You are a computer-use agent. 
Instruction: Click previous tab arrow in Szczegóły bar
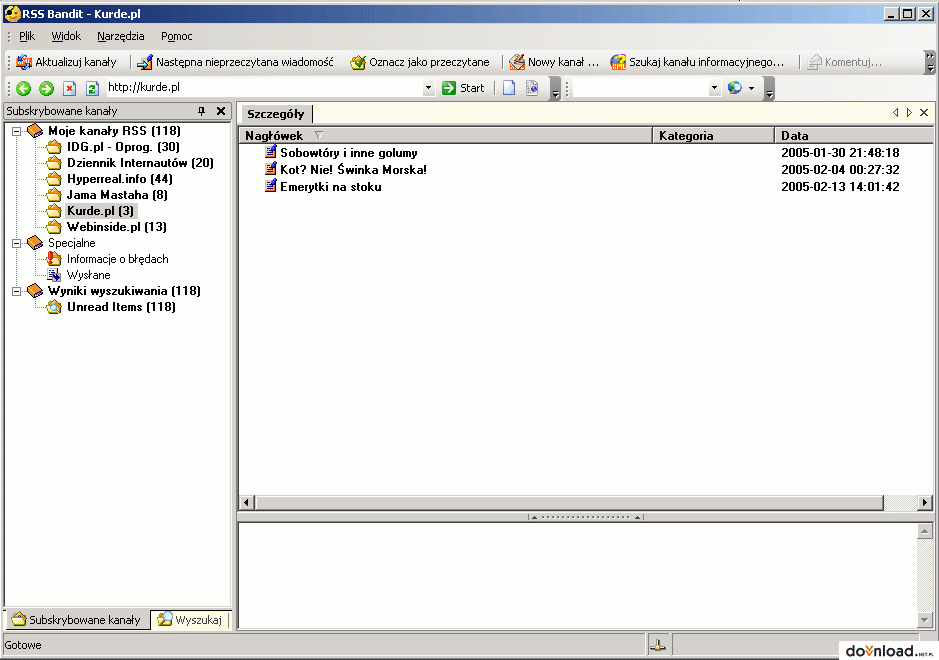coord(895,113)
